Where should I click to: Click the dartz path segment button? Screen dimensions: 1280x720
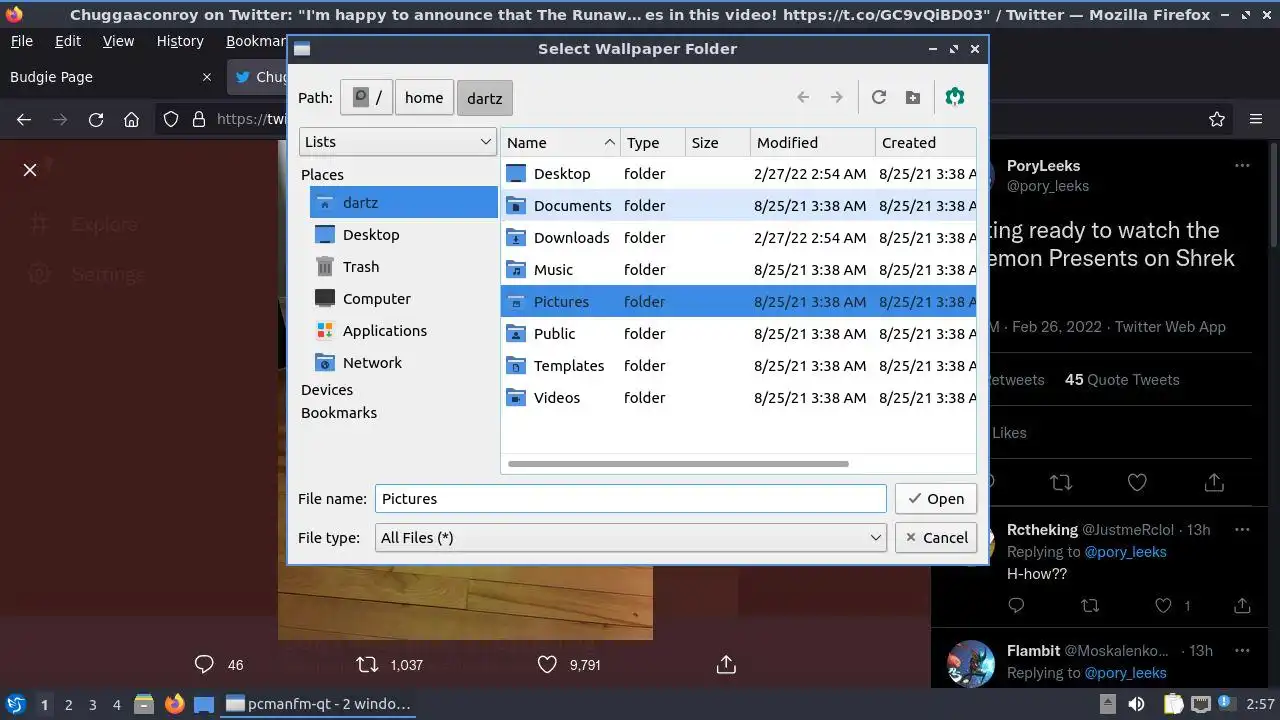[485, 98]
